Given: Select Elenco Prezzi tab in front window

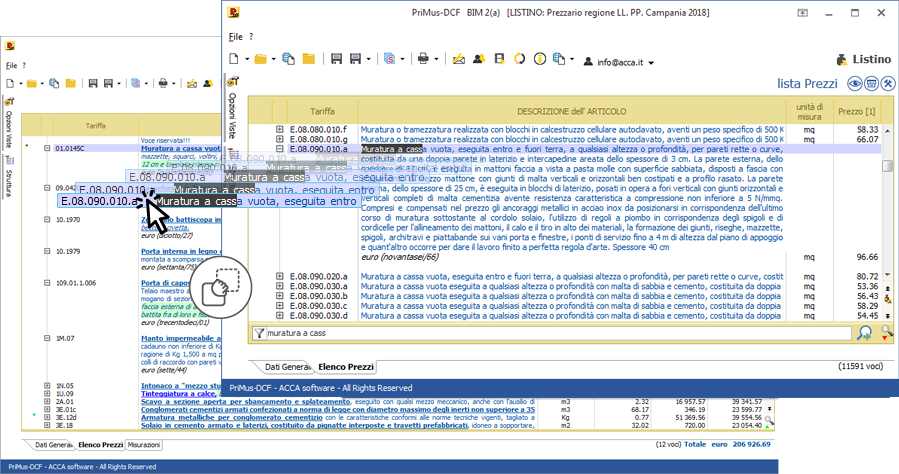Looking at the screenshot, I should click(x=346, y=367).
